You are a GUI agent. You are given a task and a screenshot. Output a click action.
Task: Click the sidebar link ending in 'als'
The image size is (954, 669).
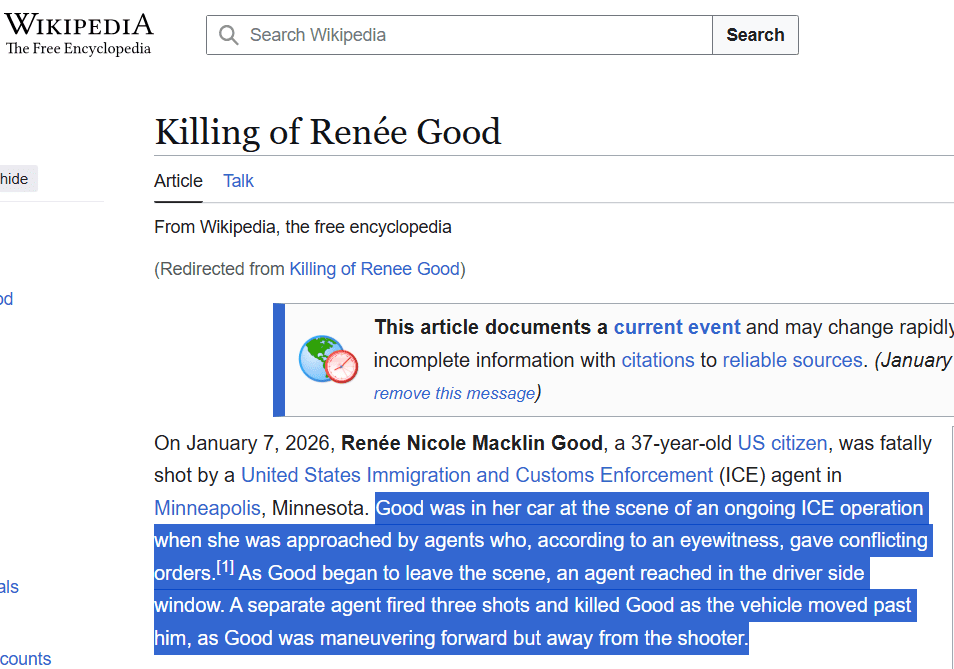click(9, 587)
